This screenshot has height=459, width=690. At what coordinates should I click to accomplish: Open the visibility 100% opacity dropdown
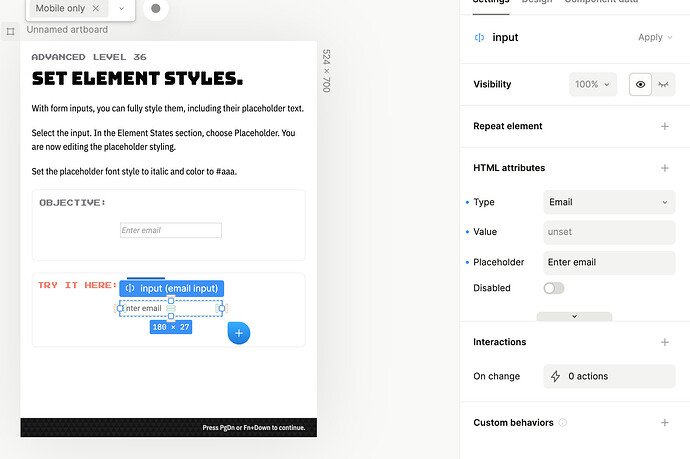pyautogui.click(x=593, y=85)
